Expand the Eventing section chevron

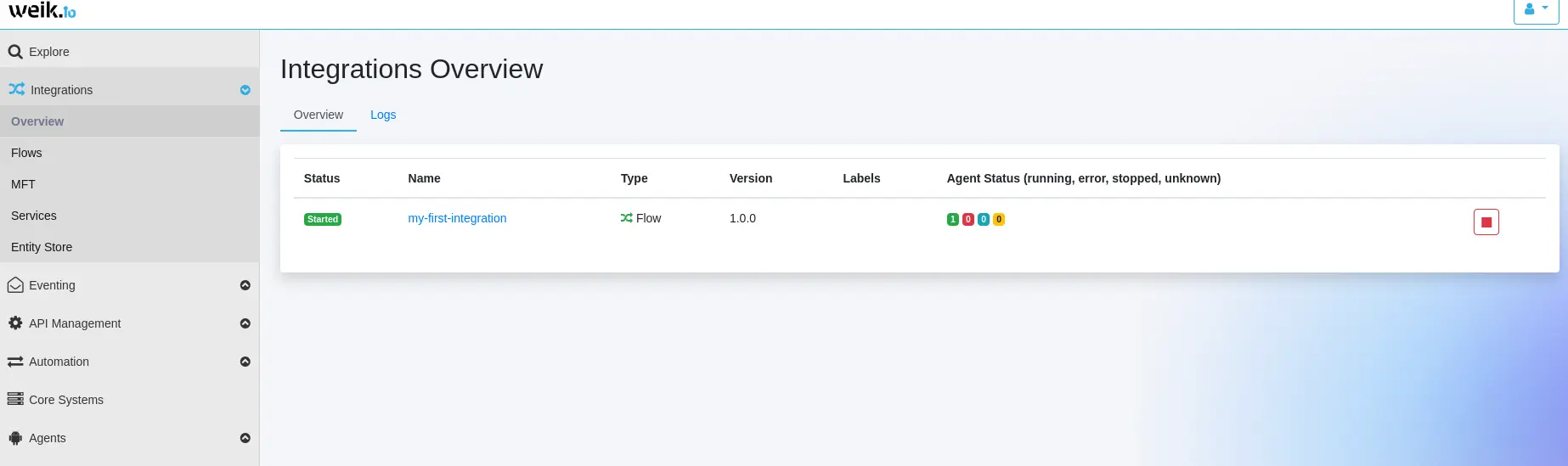245,285
